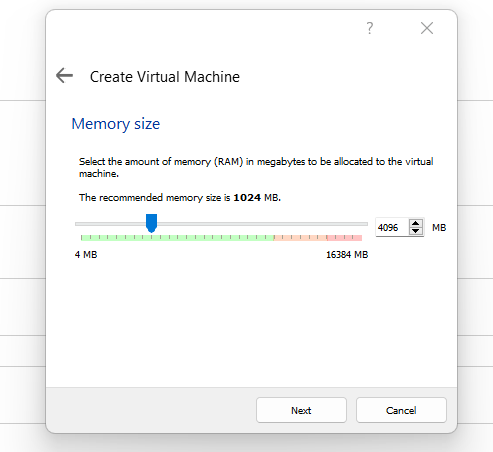Go back using the left arrow icon
This screenshot has height=452, width=493.
(64, 75)
